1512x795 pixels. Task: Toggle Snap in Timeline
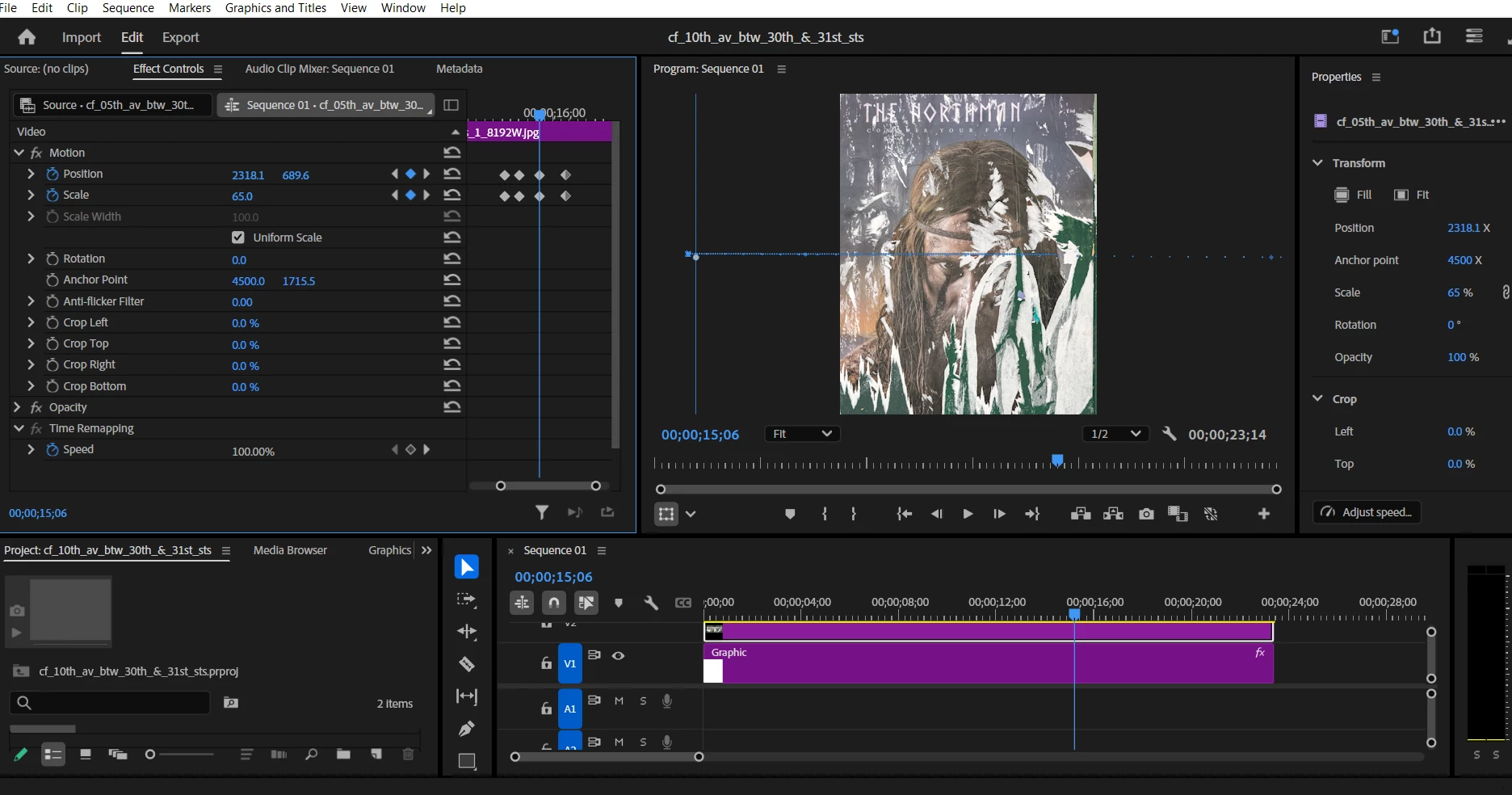pos(554,603)
